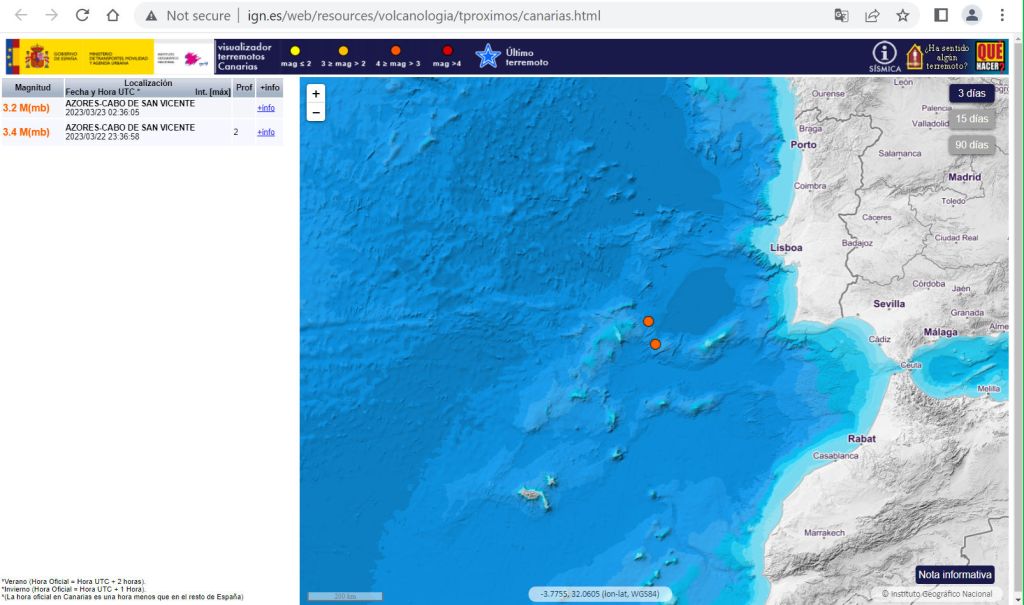
Task: Click the browser reload icon
Action: coord(82,15)
